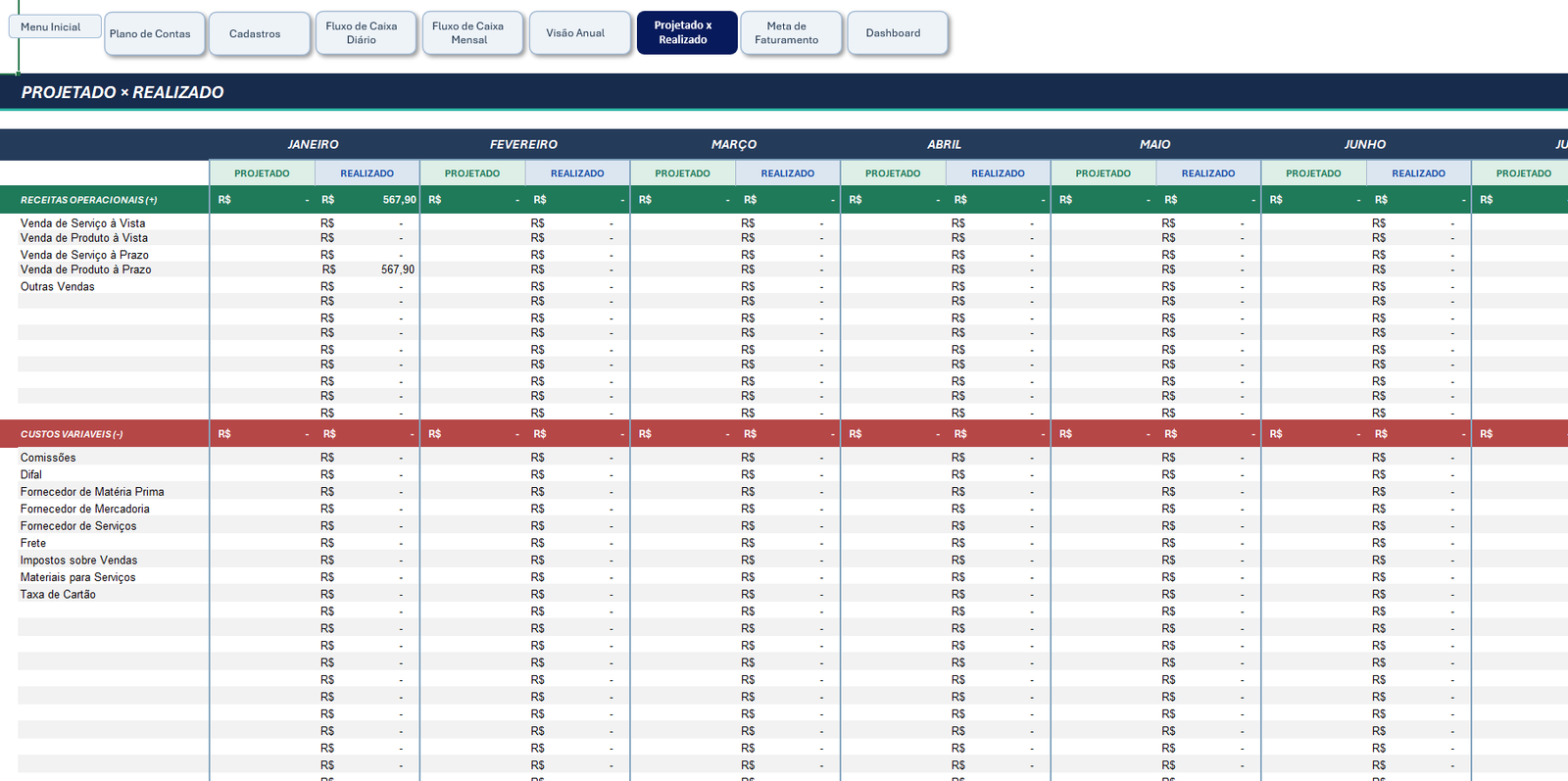
Task: Open the Visão Anual tab
Action: (579, 33)
